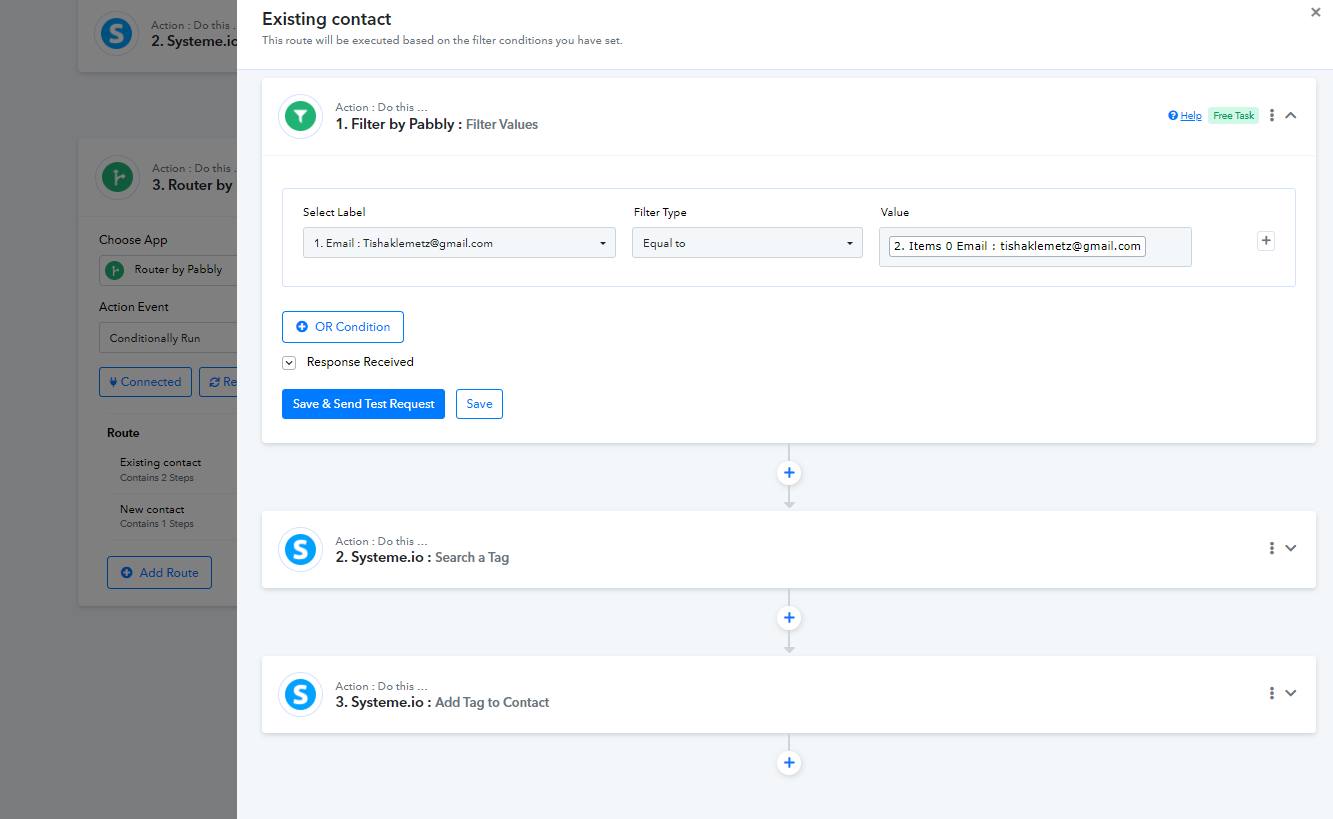Click the Systeme.io Add Tag to Contact title
The height and width of the screenshot is (819, 1333).
coord(442,702)
